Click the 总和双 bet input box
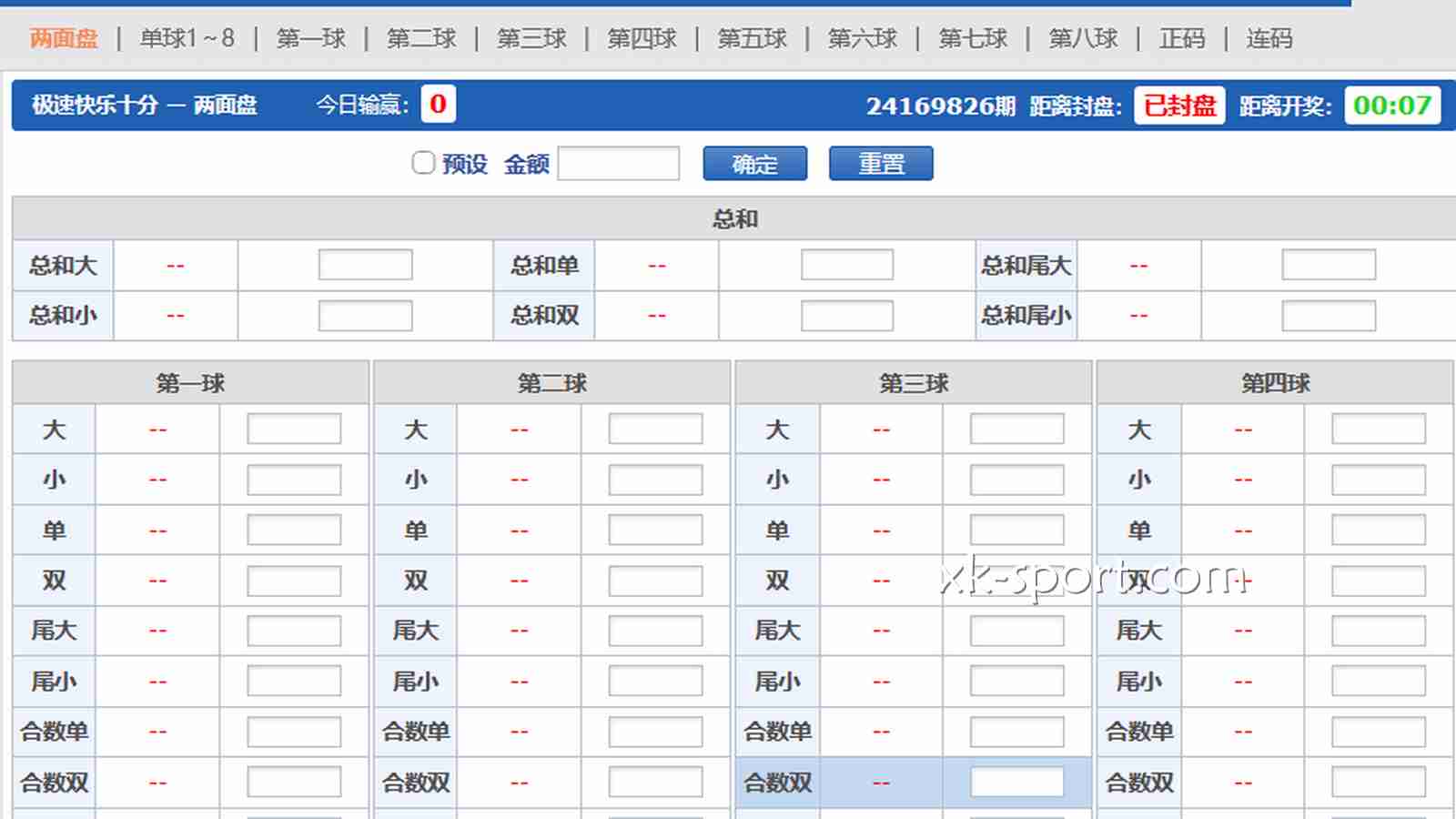Viewport: 1456px width, 819px height. pos(847,316)
